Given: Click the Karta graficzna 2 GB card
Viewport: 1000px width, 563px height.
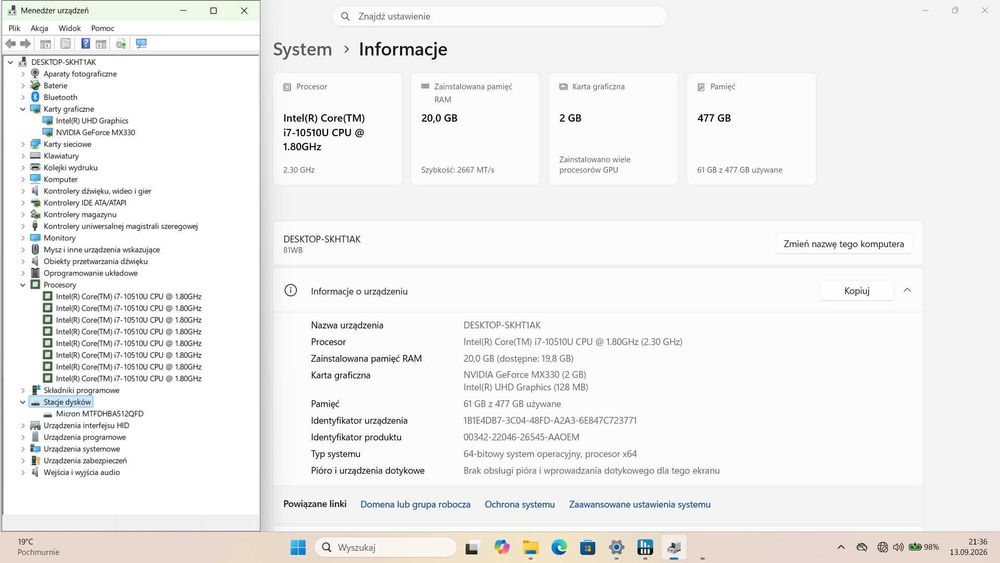Looking at the screenshot, I should [x=613, y=129].
